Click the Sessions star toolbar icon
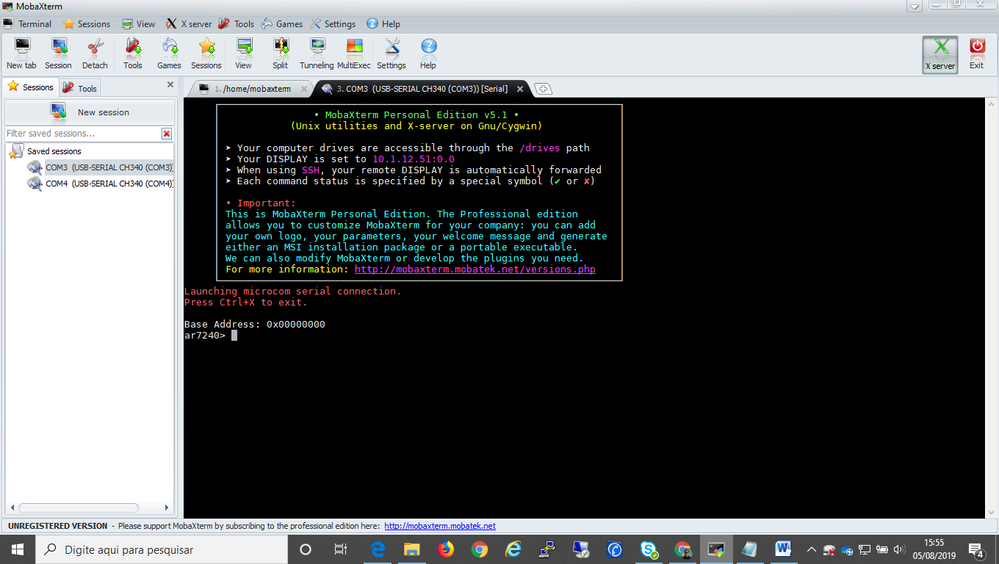 (x=206, y=54)
